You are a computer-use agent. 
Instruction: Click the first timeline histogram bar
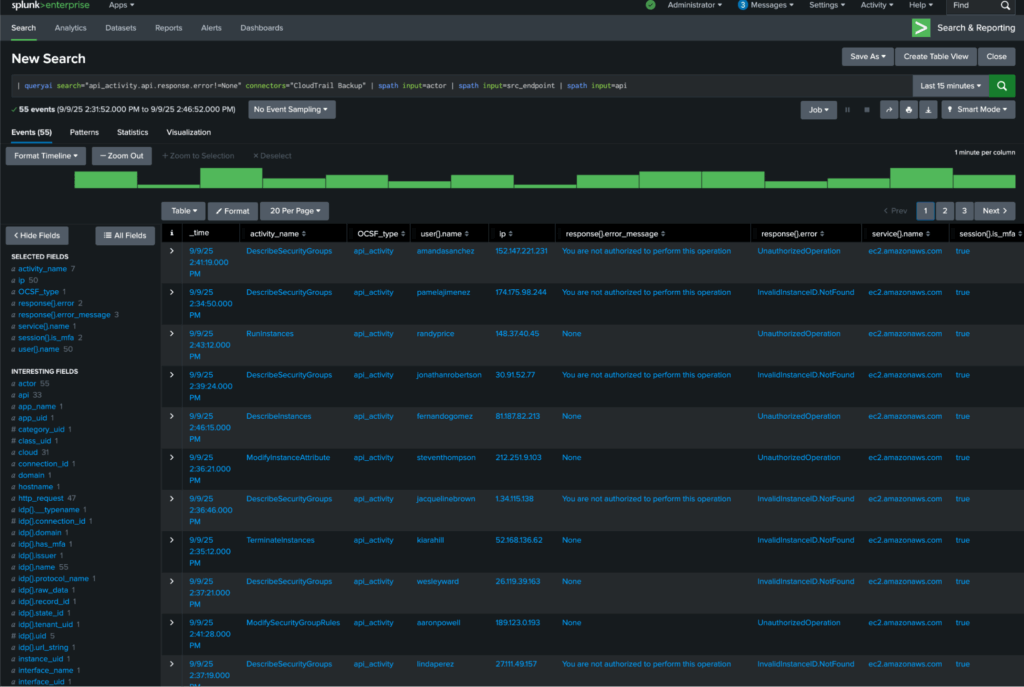(x=106, y=180)
